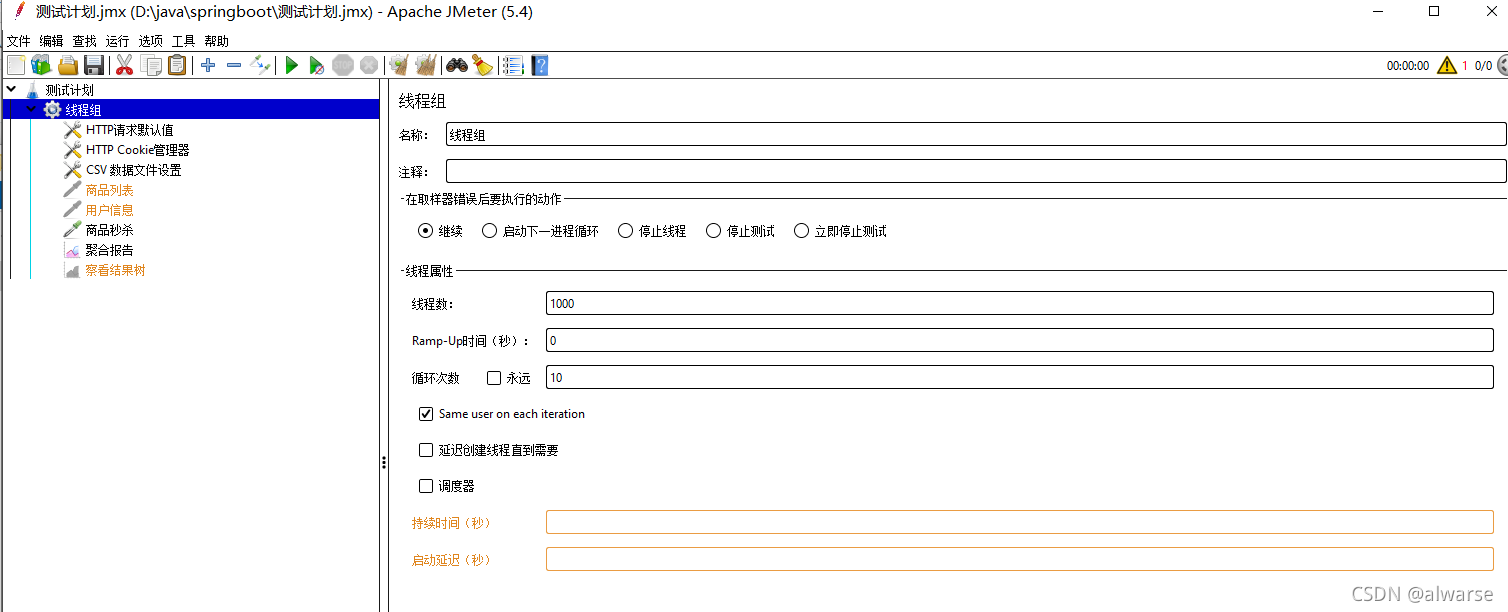This screenshot has width=1508, height=612.
Task: Click the Clear All double broom icon
Action: (x=425, y=66)
